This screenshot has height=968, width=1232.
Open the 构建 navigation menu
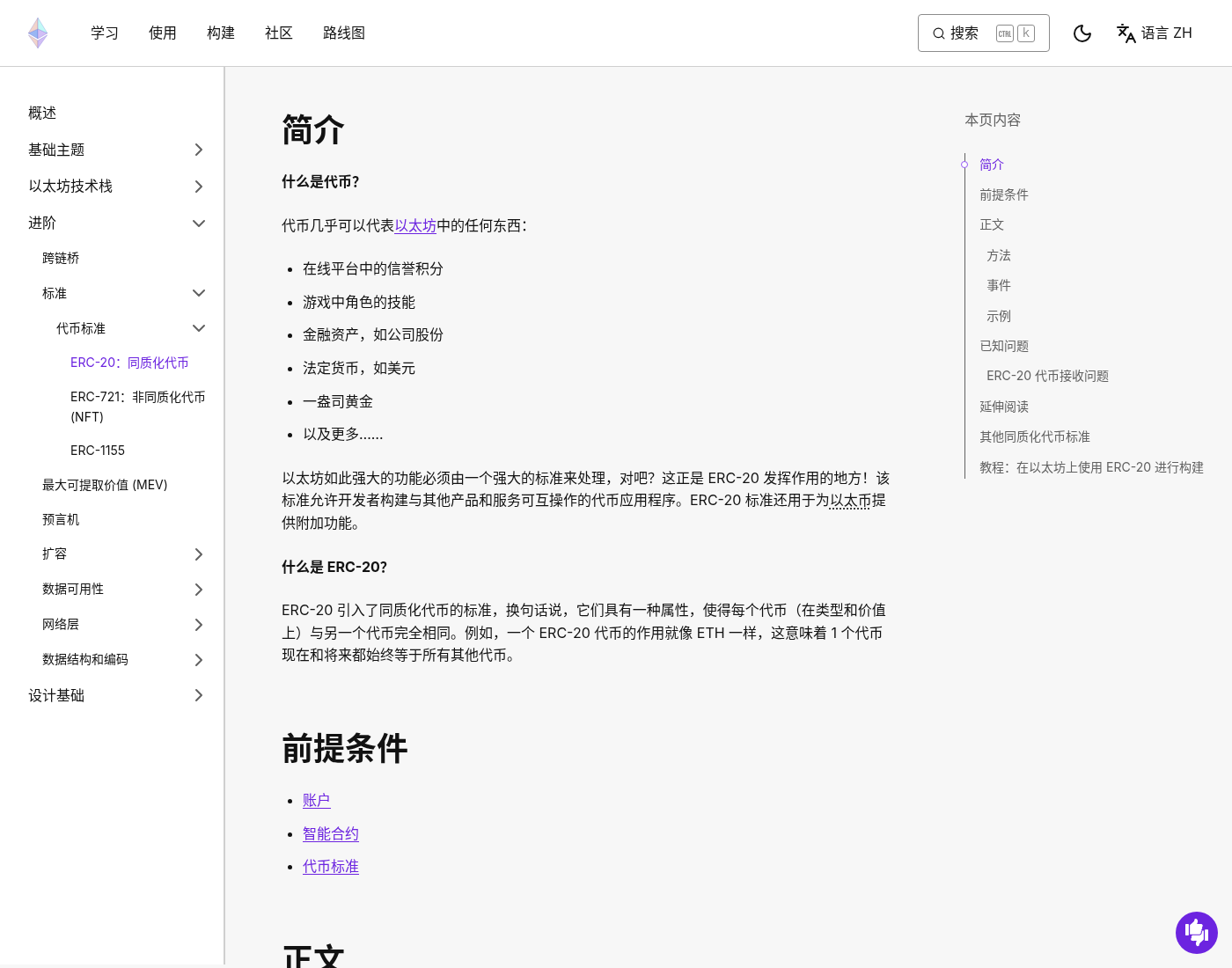[221, 33]
